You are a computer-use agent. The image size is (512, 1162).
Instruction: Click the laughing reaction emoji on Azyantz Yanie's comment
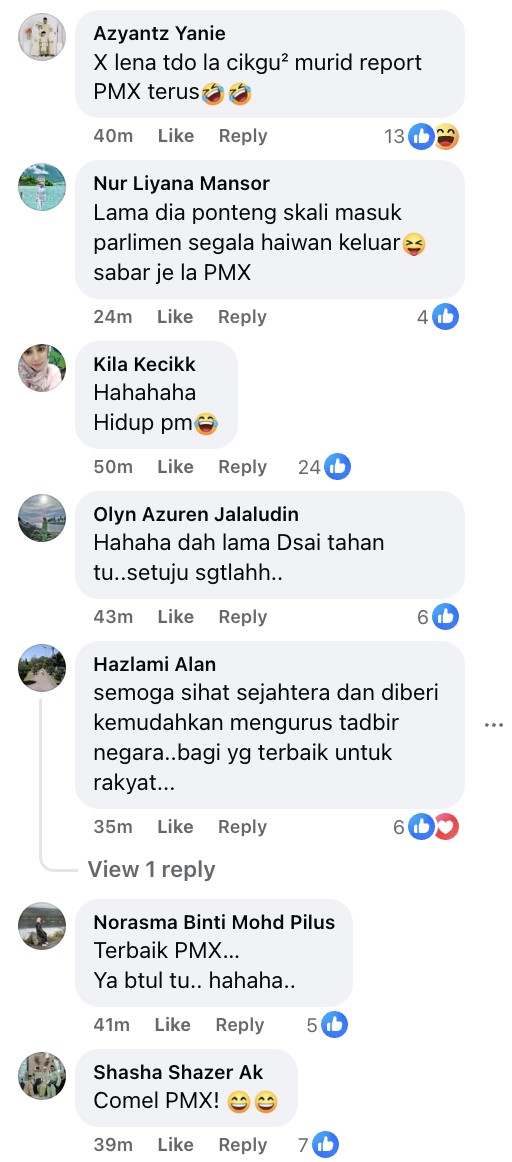(446, 136)
